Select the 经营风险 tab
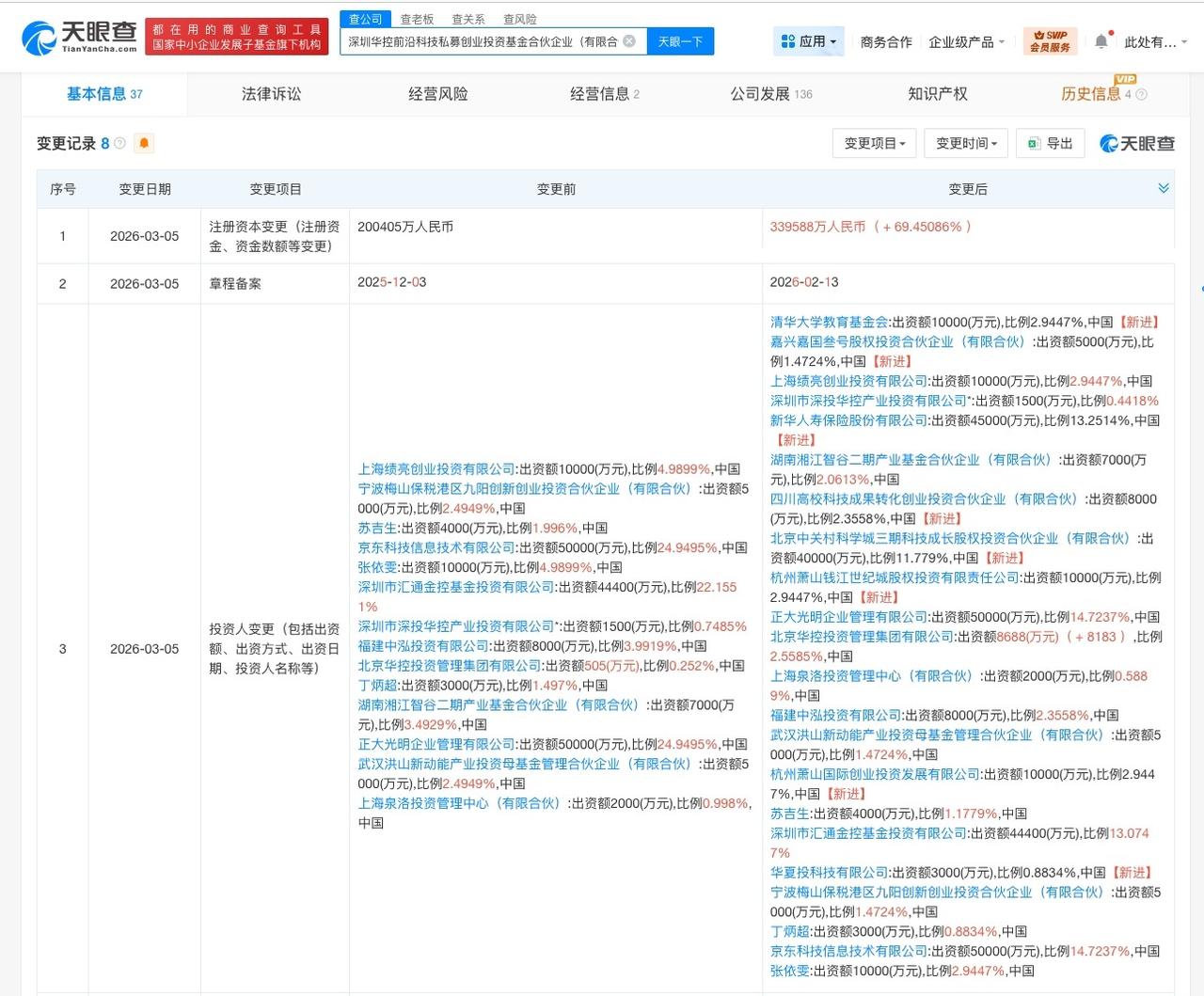The image size is (1204, 996). click(438, 94)
